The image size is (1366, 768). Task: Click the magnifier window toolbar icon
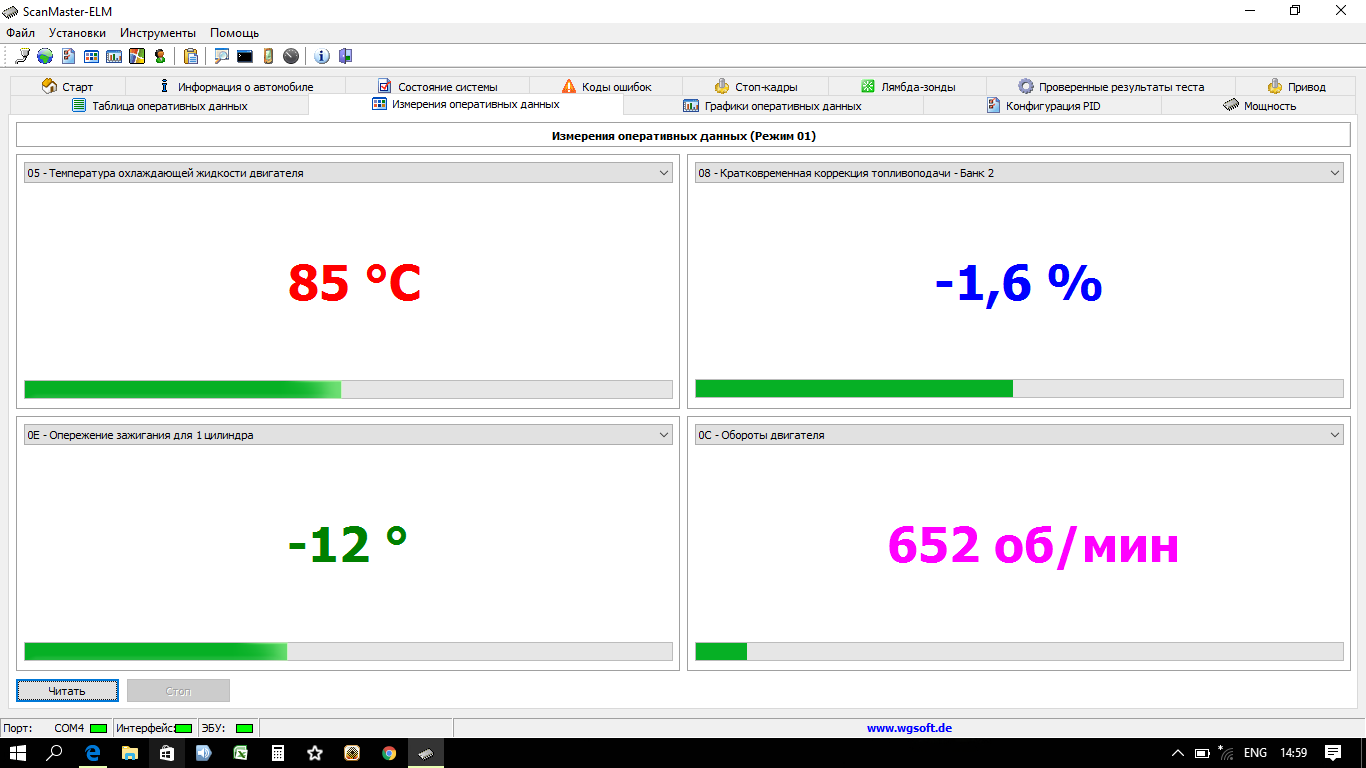click(x=222, y=56)
